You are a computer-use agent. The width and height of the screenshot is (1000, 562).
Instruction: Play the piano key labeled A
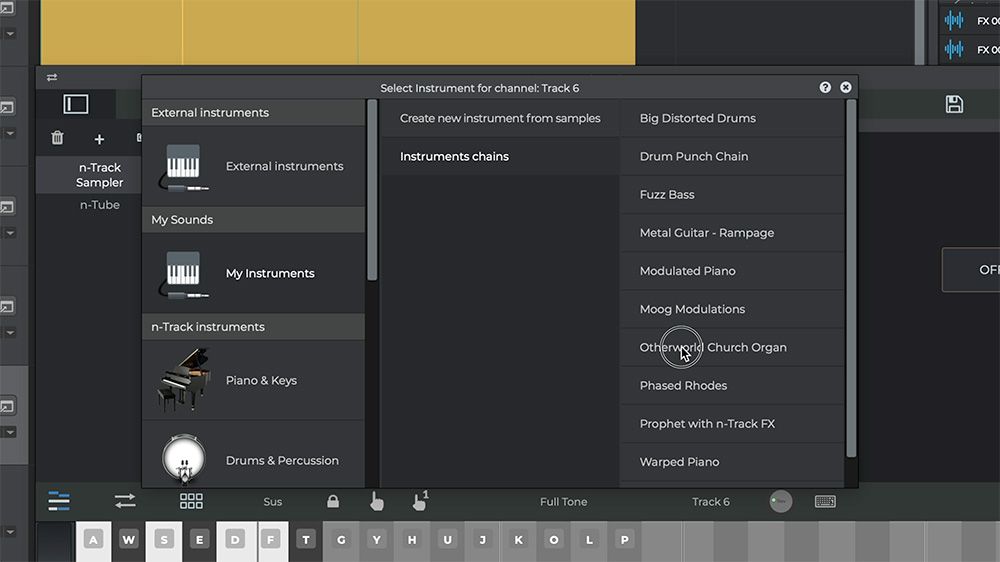point(93,540)
